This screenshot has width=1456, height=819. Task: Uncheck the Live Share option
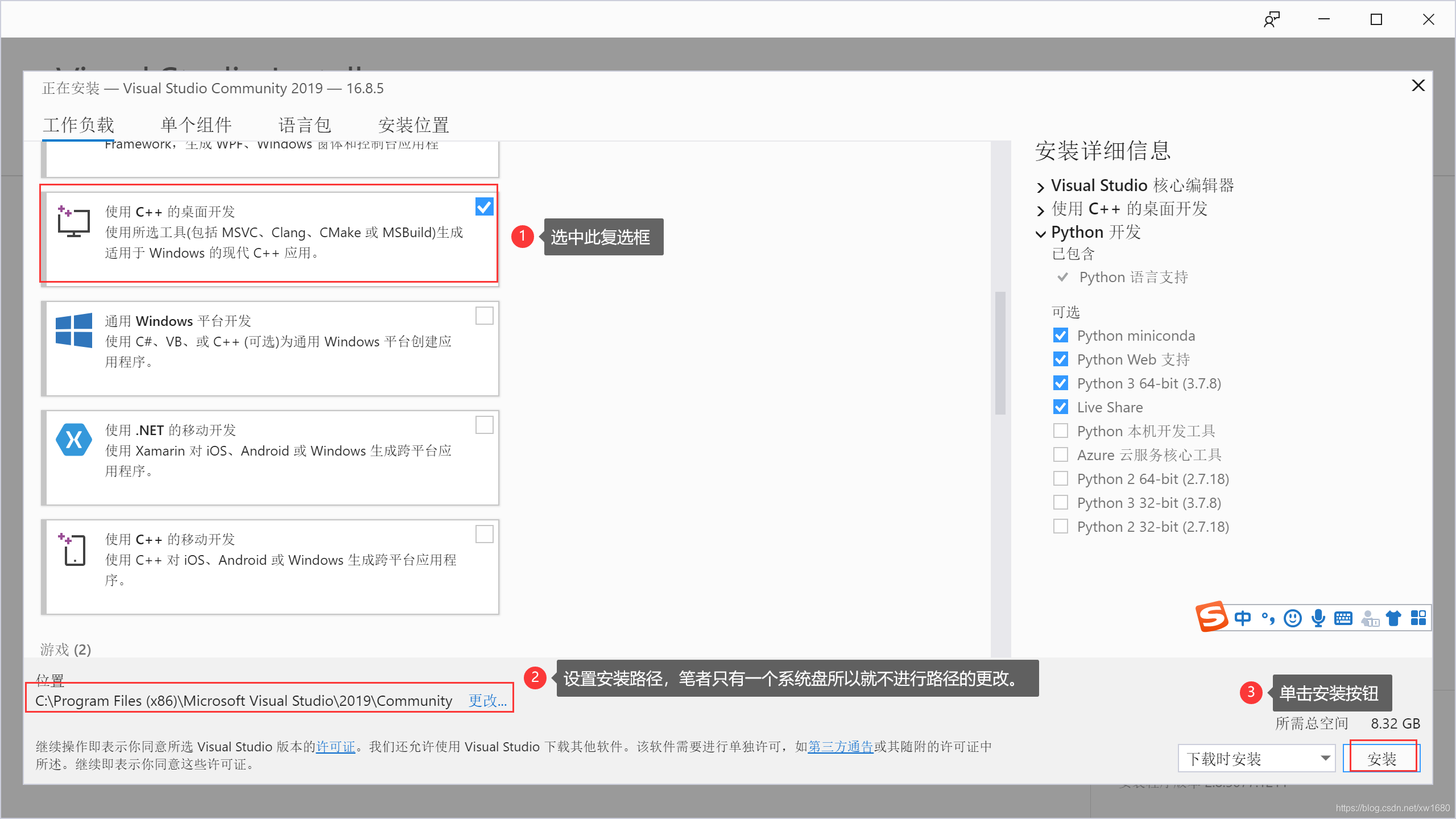[1061, 407]
